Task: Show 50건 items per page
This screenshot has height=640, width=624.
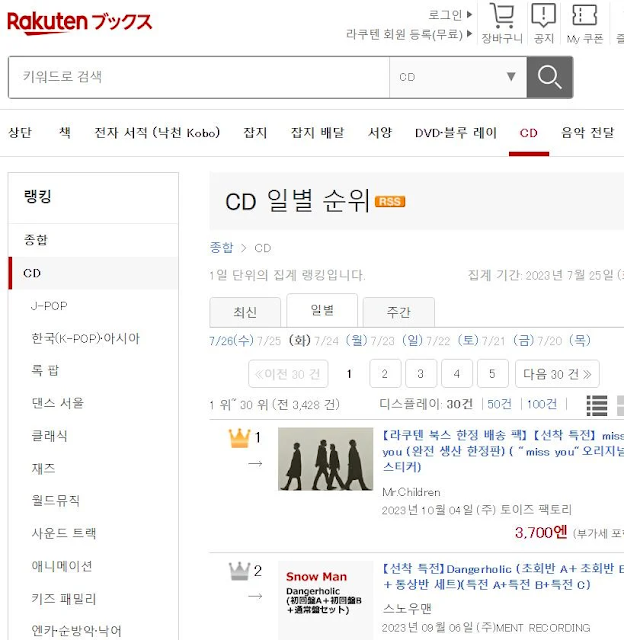Action: click(499, 404)
